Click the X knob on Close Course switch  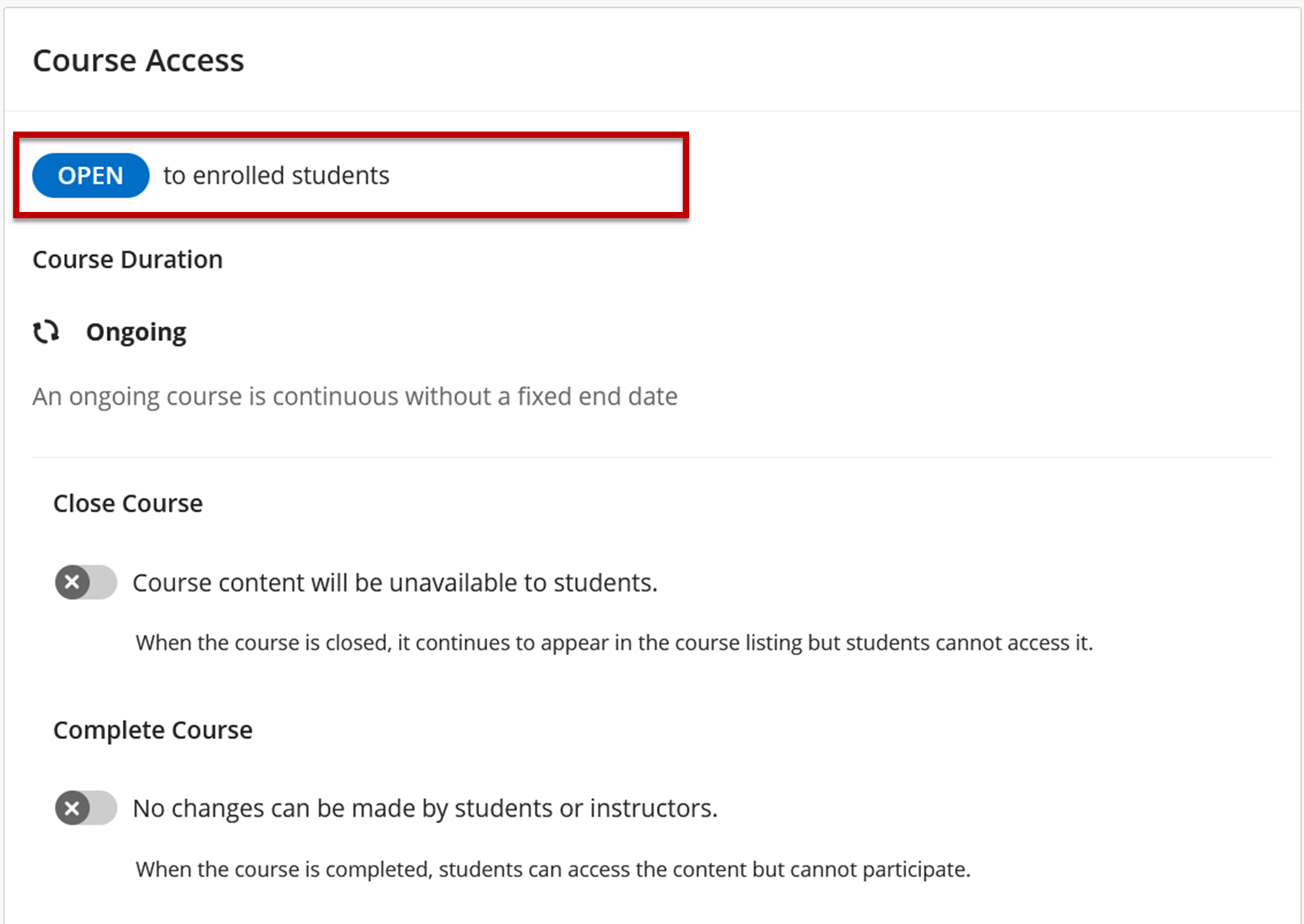(x=72, y=582)
